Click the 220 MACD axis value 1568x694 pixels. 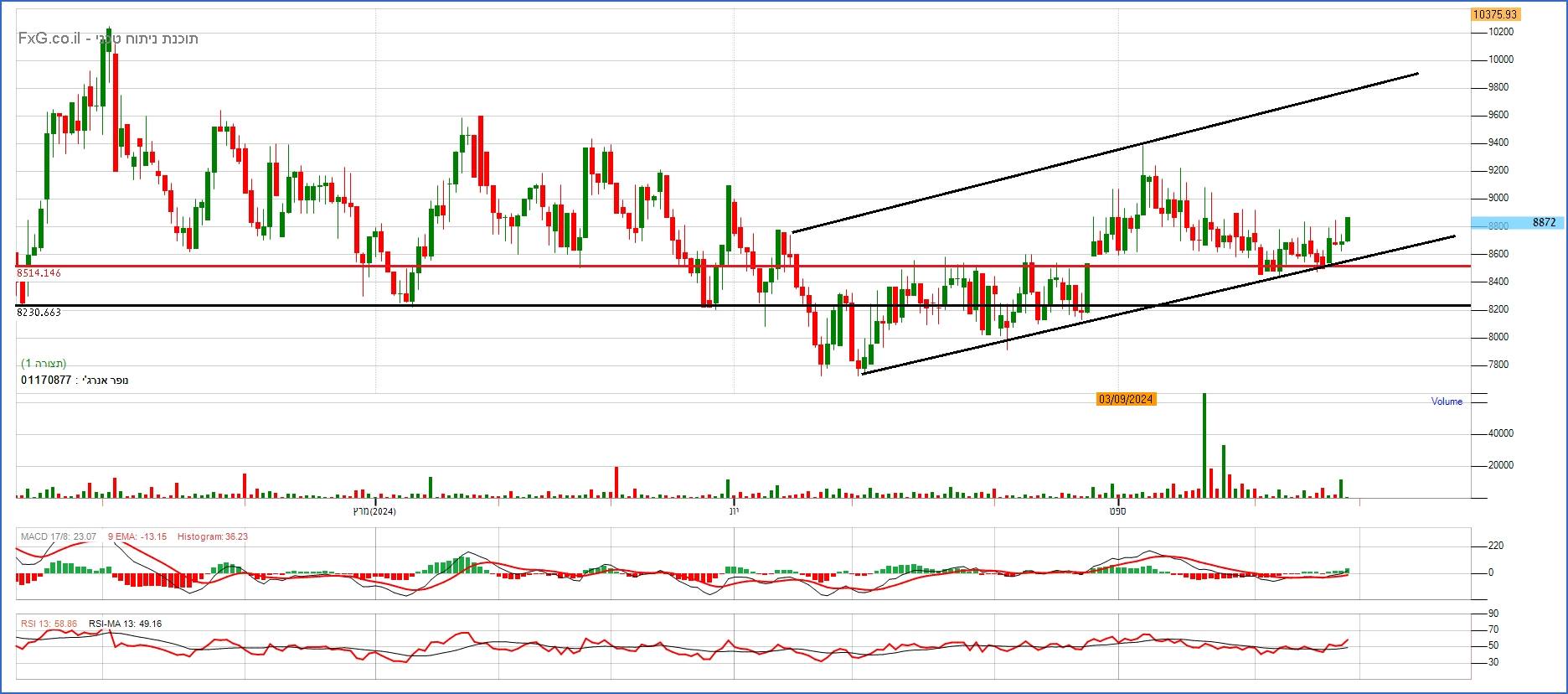click(x=1495, y=546)
